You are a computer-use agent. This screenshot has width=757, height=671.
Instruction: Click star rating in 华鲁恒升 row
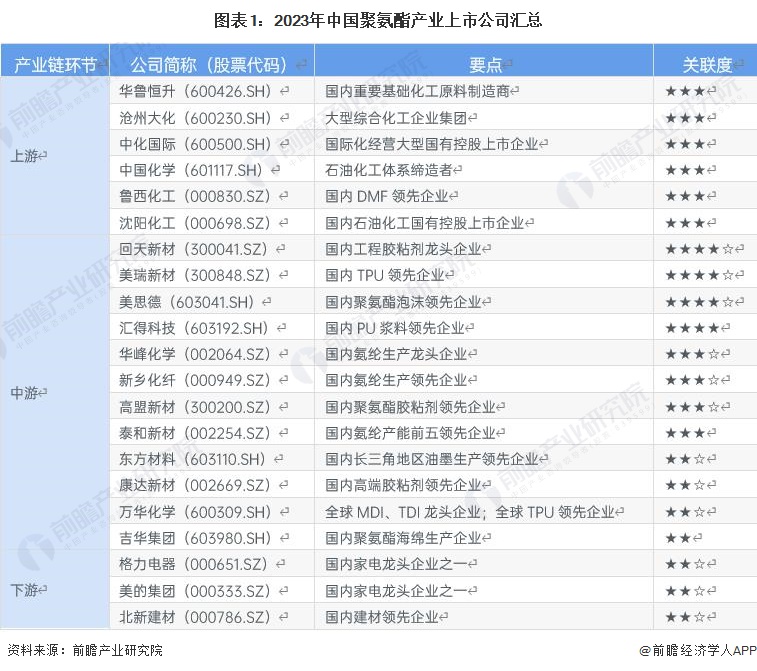[x=686, y=91]
